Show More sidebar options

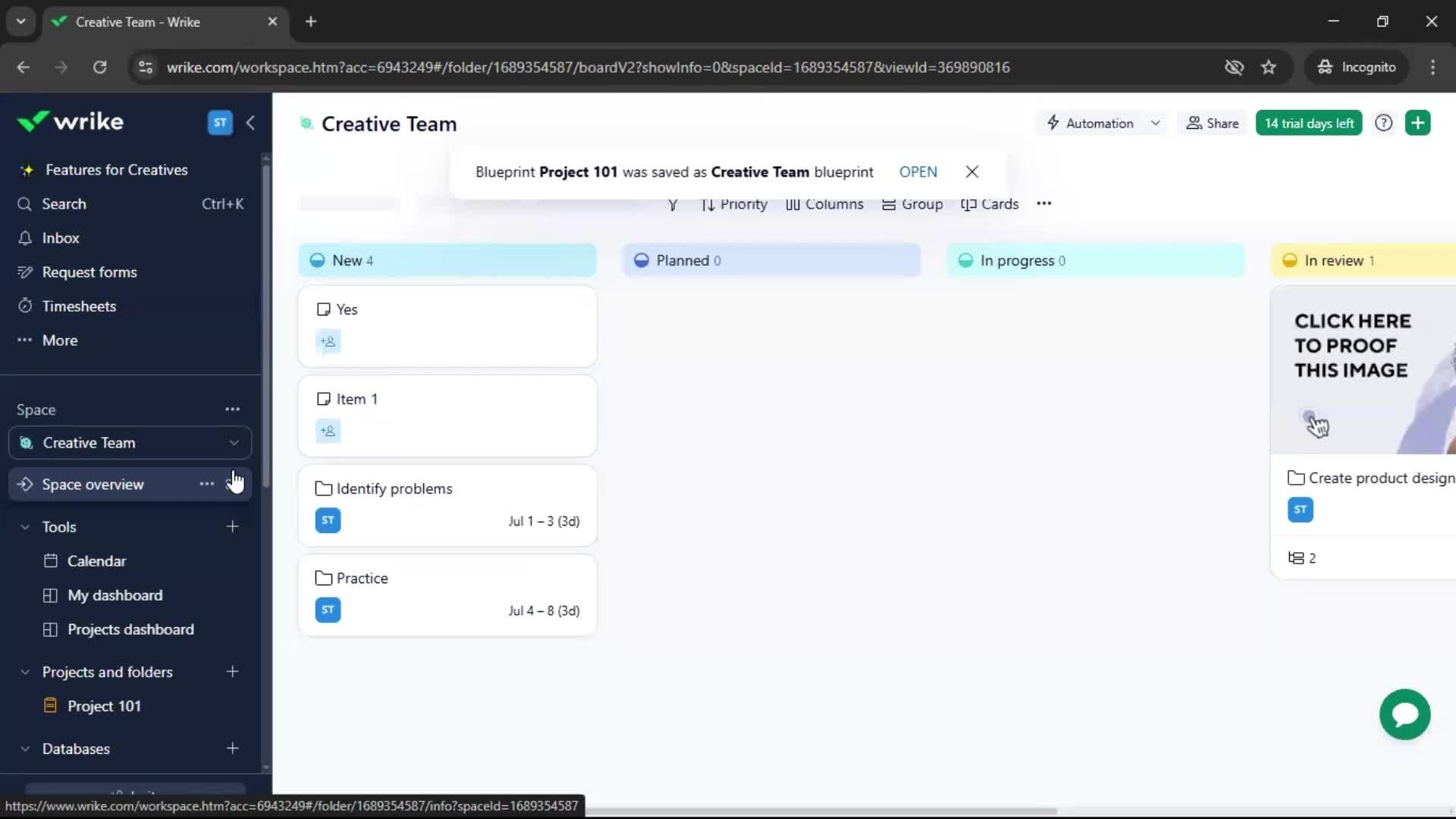[x=59, y=340]
